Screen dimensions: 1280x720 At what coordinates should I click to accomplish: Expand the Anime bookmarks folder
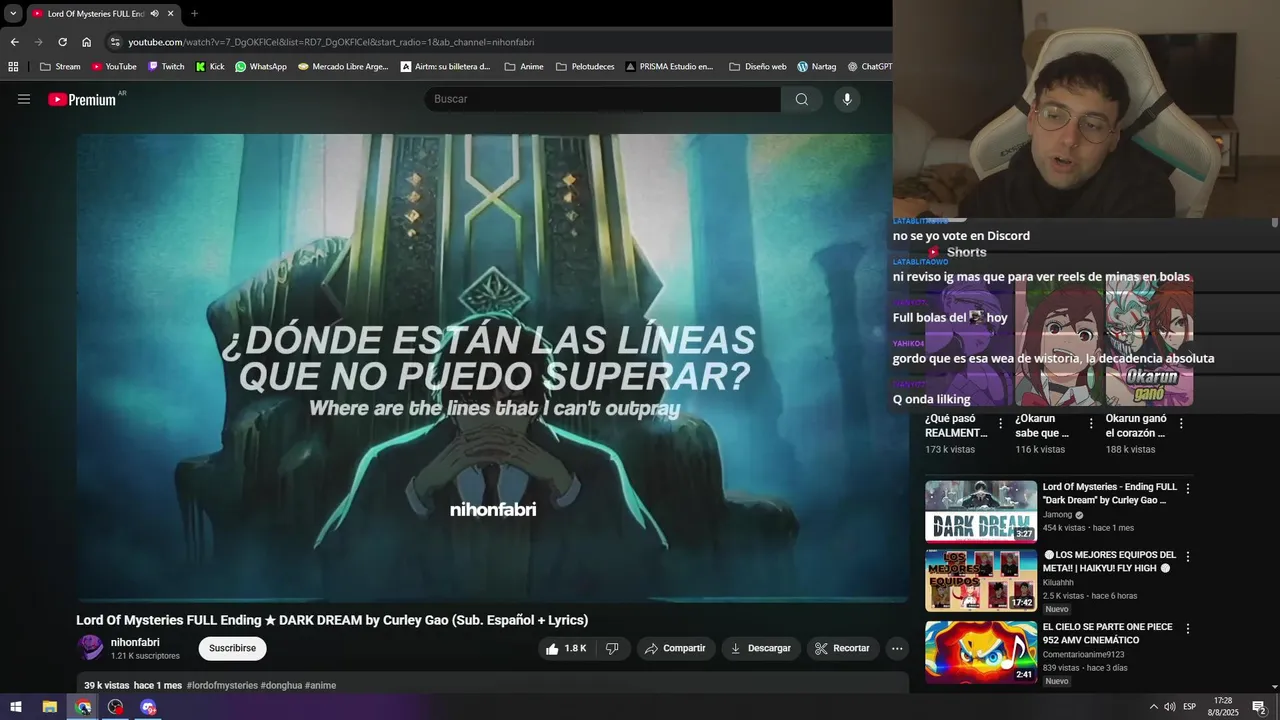[x=524, y=67]
